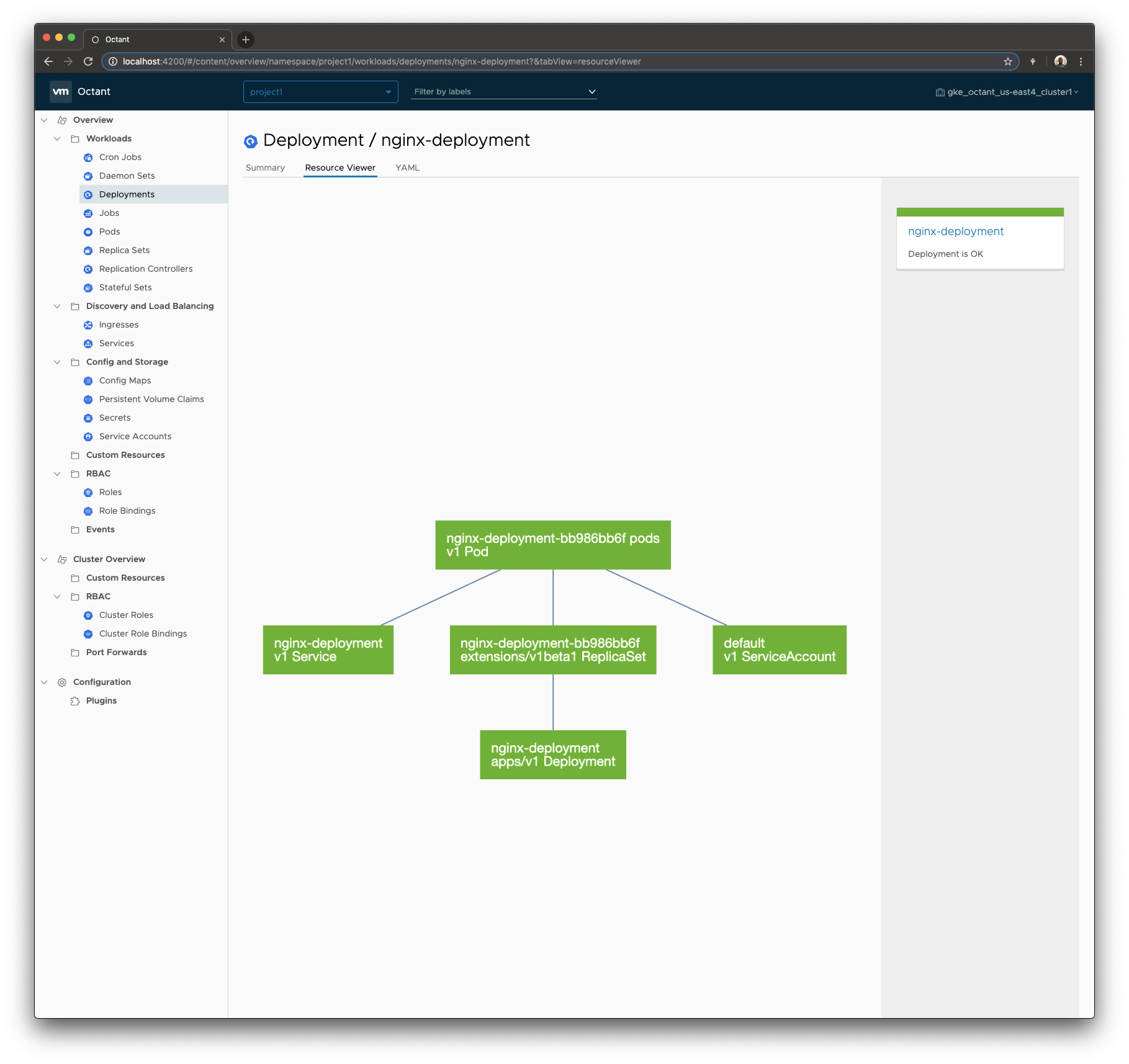Click the Stateful Sets icon
The image size is (1129, 1064).
[88, 288]
